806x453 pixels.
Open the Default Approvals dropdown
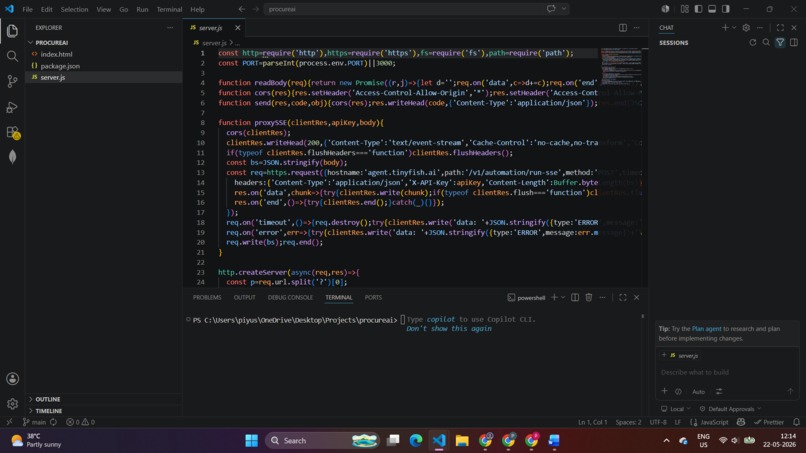click(730, 409)
